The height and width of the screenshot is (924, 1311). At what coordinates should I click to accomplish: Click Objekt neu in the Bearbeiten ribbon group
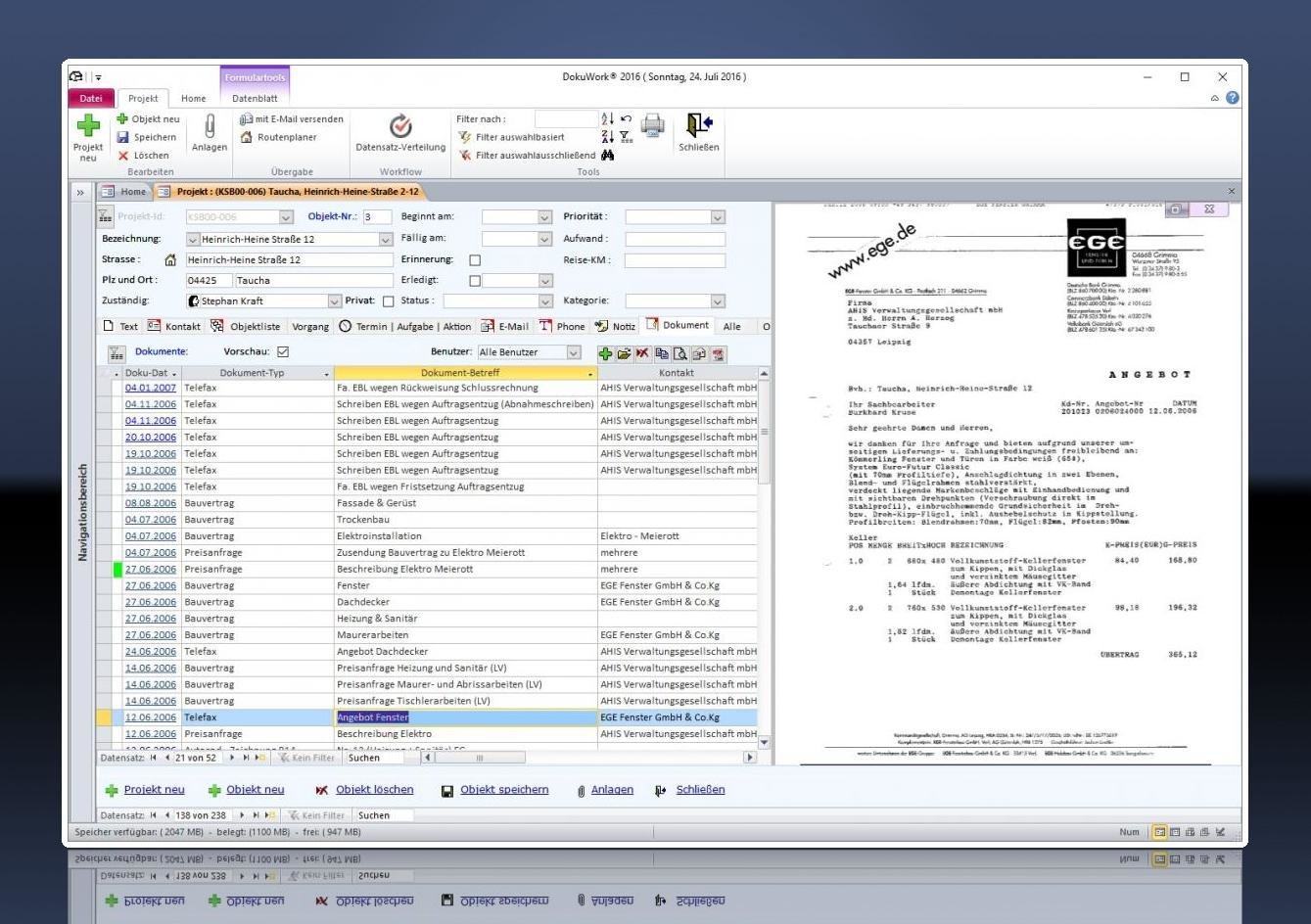coord(148,119)
